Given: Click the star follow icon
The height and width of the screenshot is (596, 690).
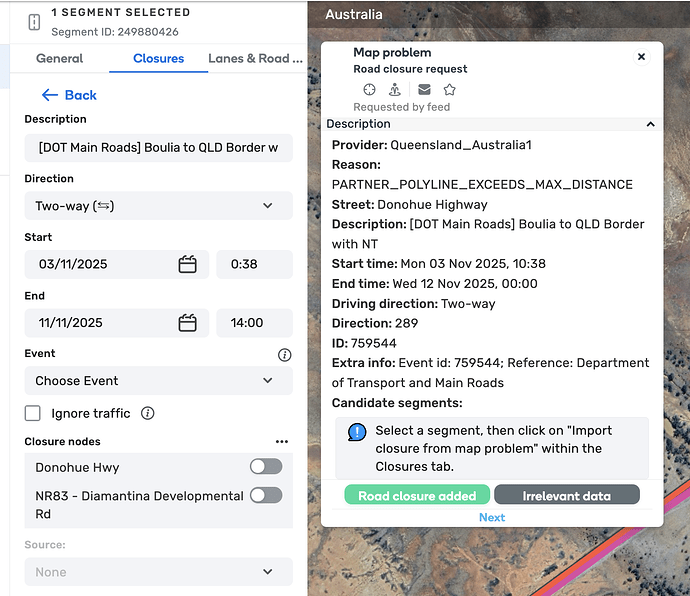Looking at the screenshot, I should coord(450,89).
